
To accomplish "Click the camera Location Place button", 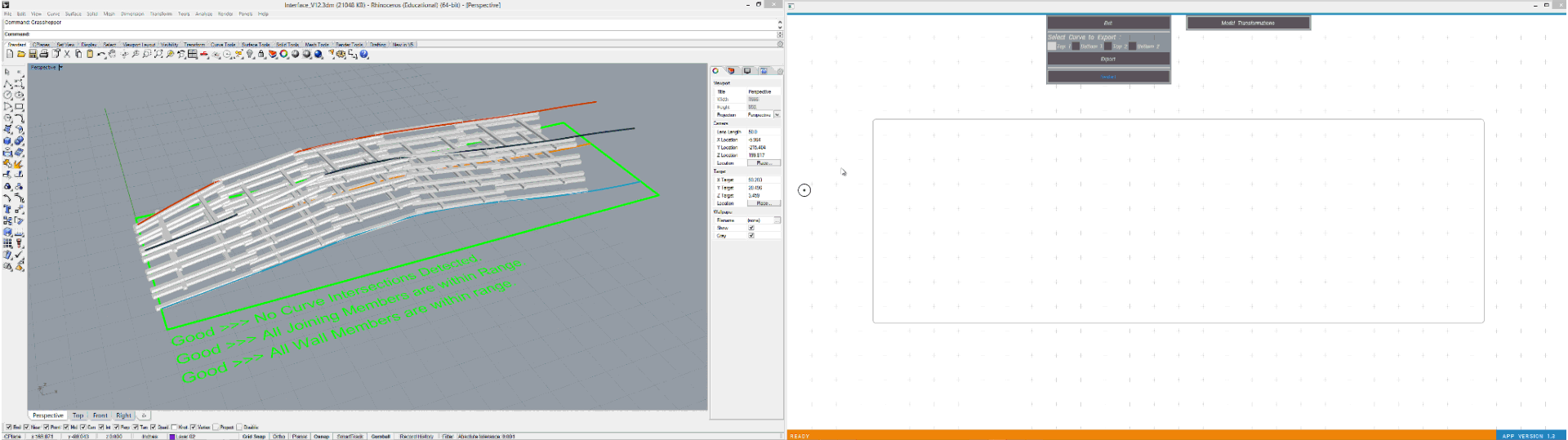I will (764, 162).
